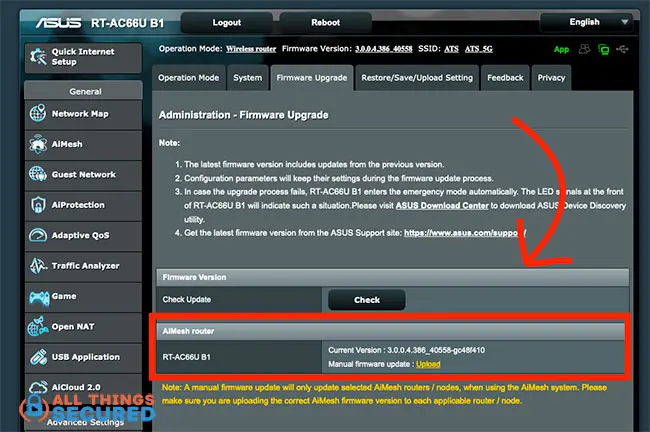Screen dimensions: 650x432
Task: Select the Adaptive QoS menu label
Action: (x=80, y=235)
